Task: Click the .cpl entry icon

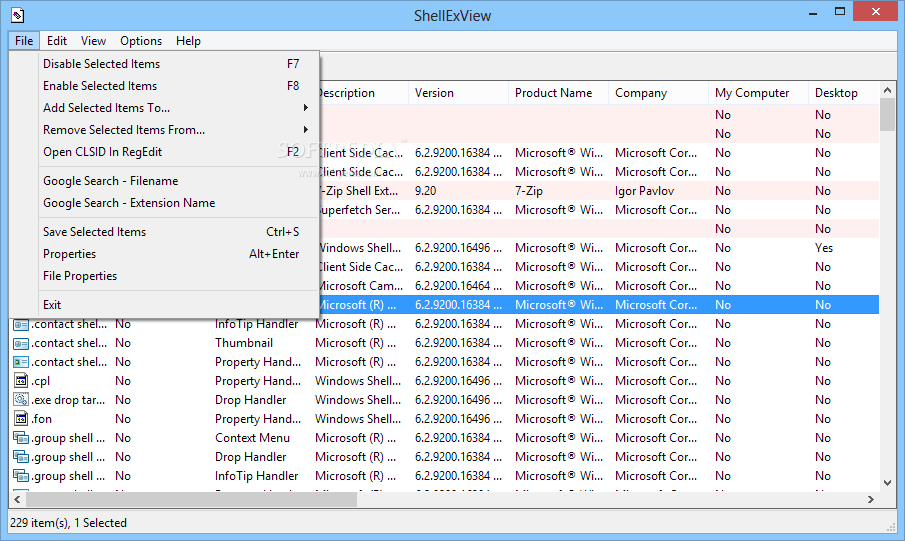Action: click(x=20, y=381)
